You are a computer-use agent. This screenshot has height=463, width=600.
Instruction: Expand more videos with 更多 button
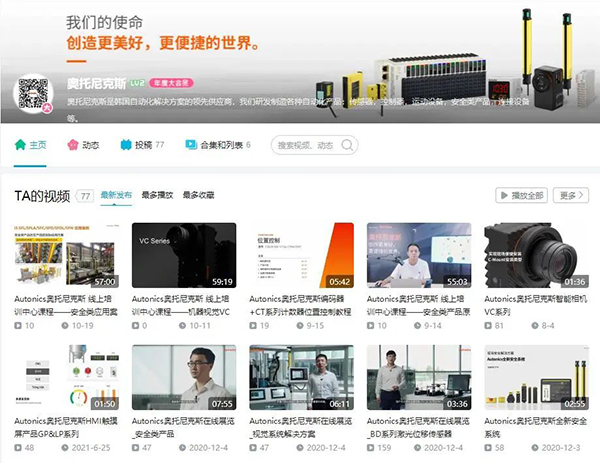coord(571,196)
